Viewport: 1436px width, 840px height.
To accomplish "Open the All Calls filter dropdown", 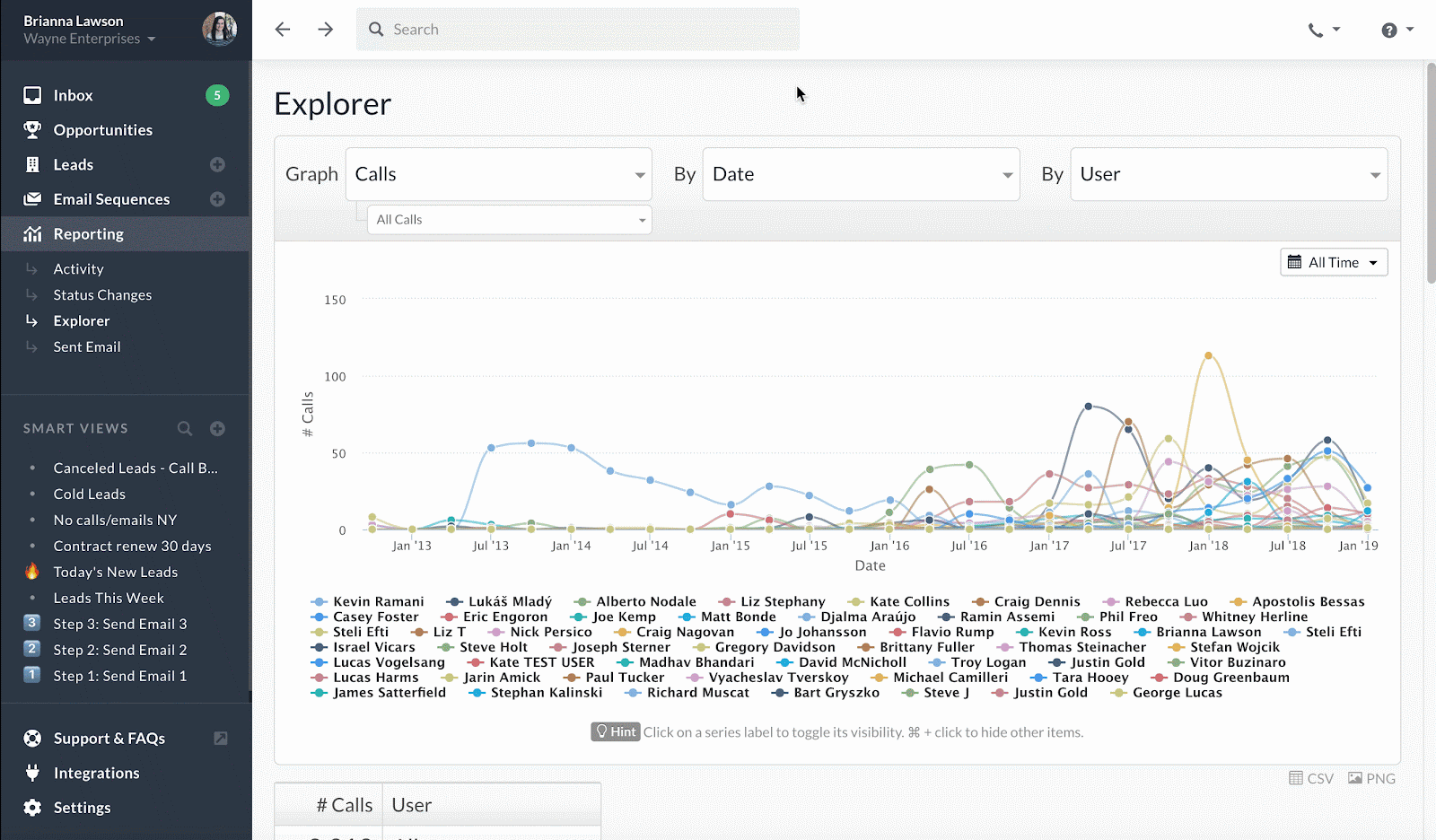I will (x=510, y=220).
